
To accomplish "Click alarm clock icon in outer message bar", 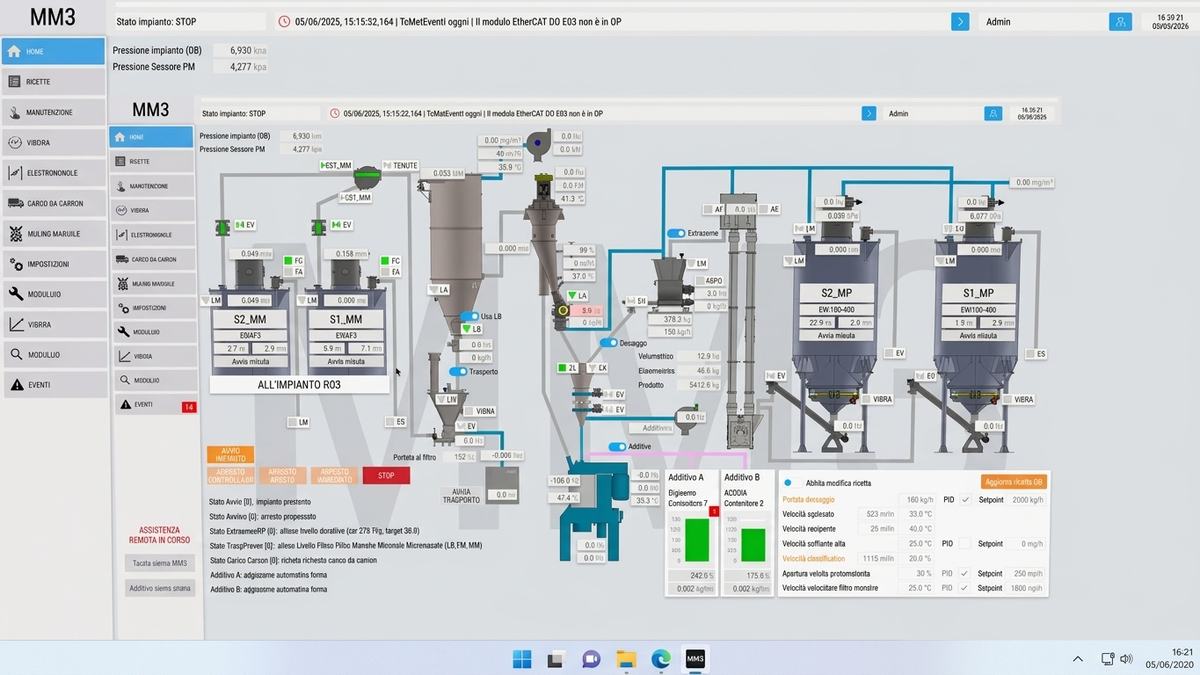I will point(284,21).
